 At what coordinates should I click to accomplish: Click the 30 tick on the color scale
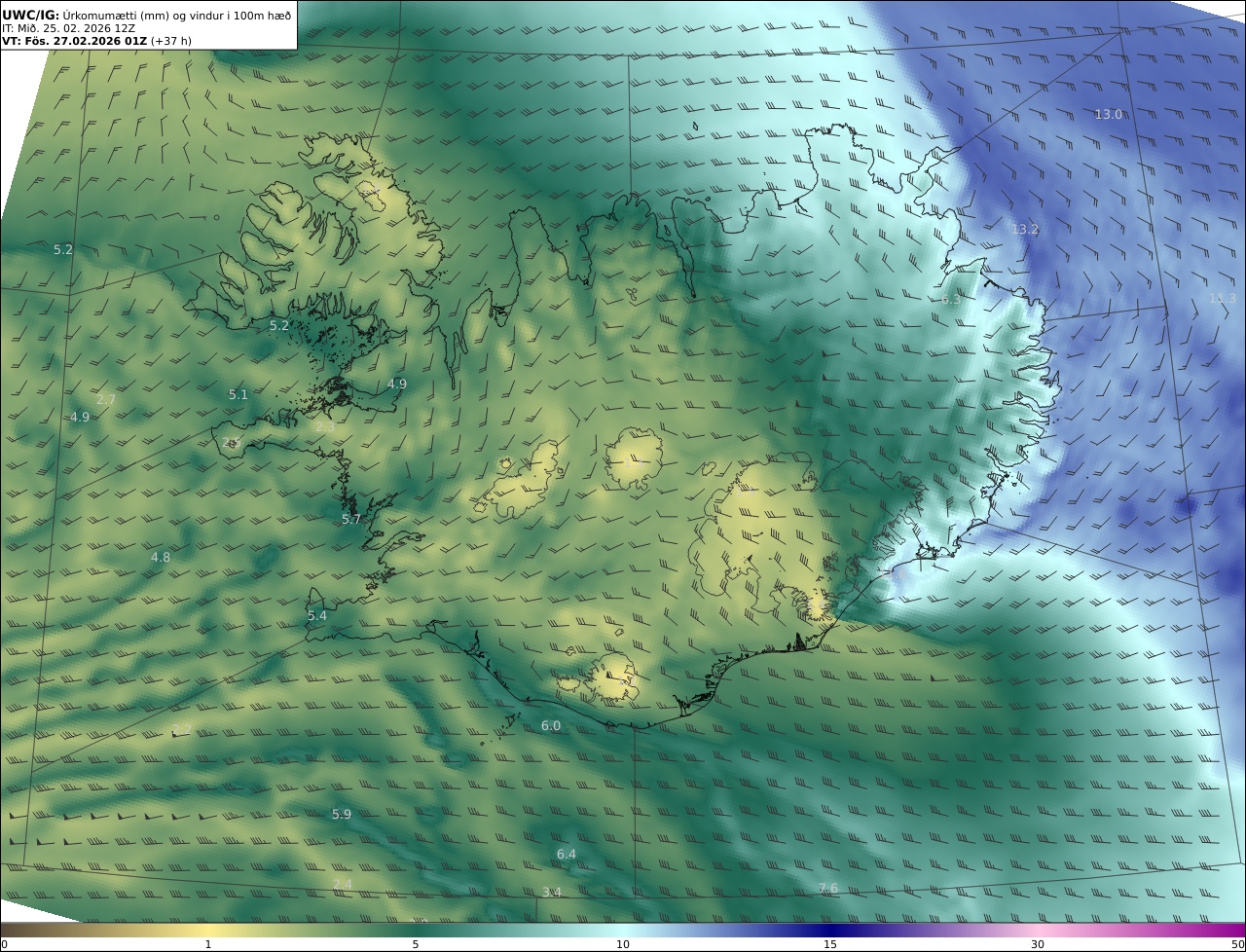[1038, 944]
